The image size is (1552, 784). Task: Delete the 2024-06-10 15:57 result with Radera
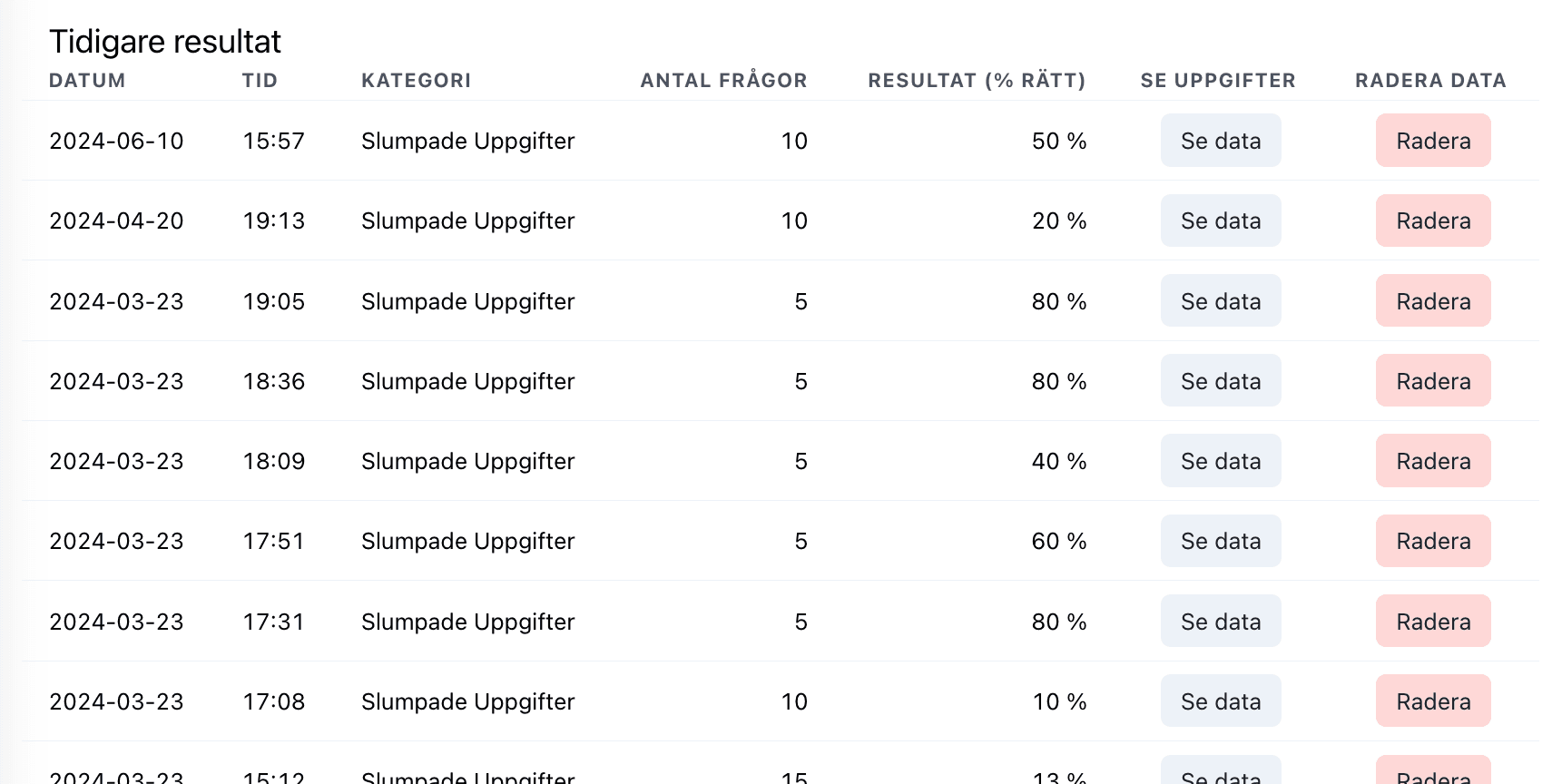point(1432,141)
